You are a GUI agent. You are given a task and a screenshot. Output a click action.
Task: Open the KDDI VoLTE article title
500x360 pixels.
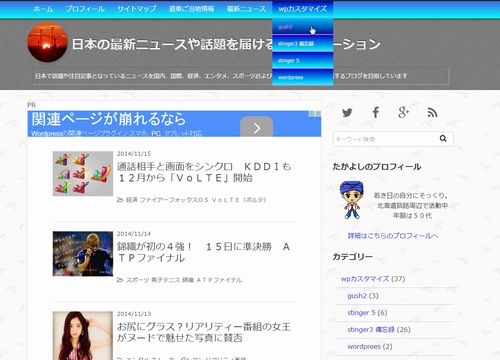(x=204, y=172)
